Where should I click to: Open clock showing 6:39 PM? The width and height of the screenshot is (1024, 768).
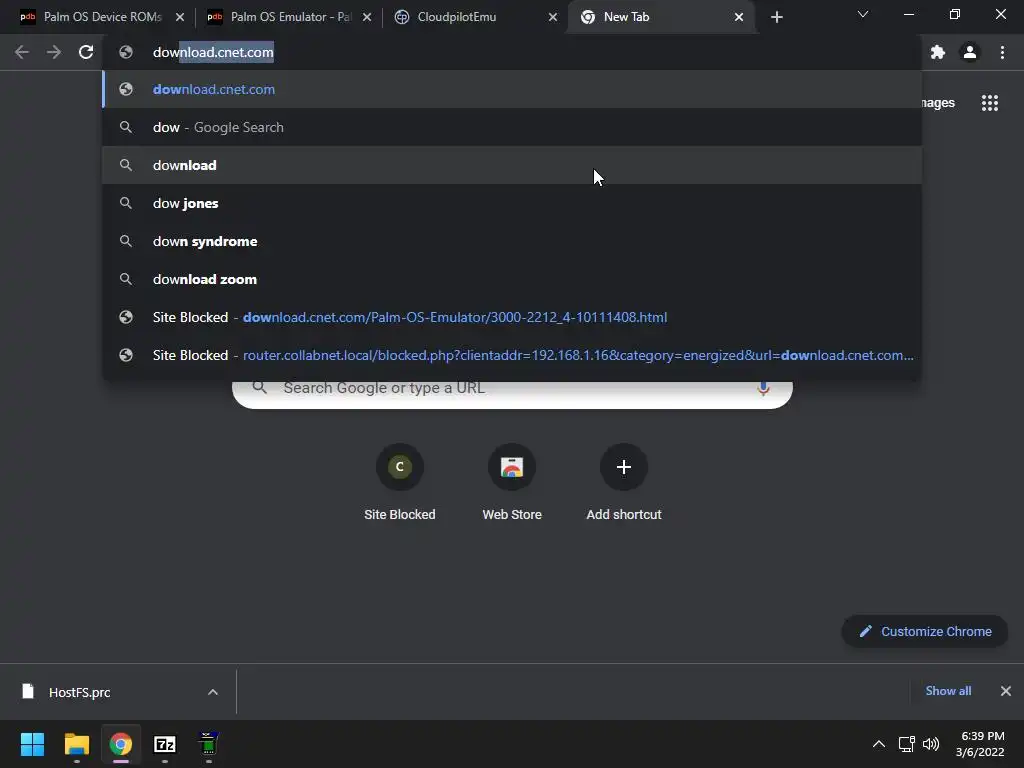tap(982, 744)
